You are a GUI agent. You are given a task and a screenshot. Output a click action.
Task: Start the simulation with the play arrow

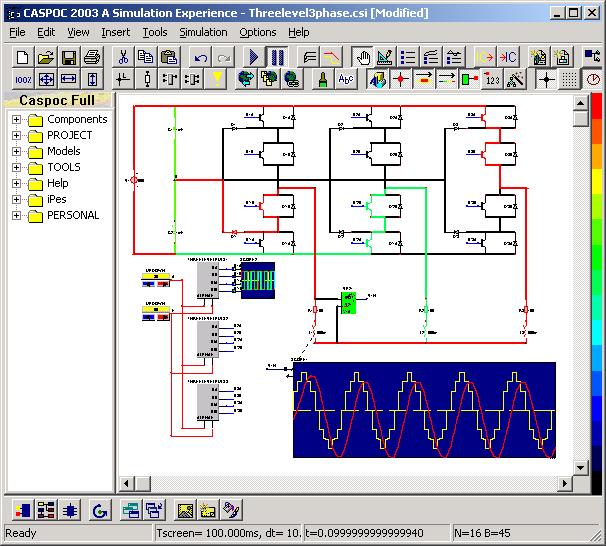[254, 58]
